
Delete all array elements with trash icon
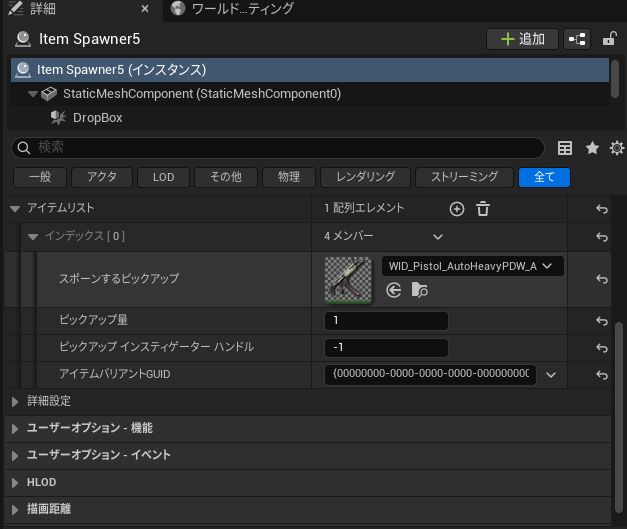(483, 209)
